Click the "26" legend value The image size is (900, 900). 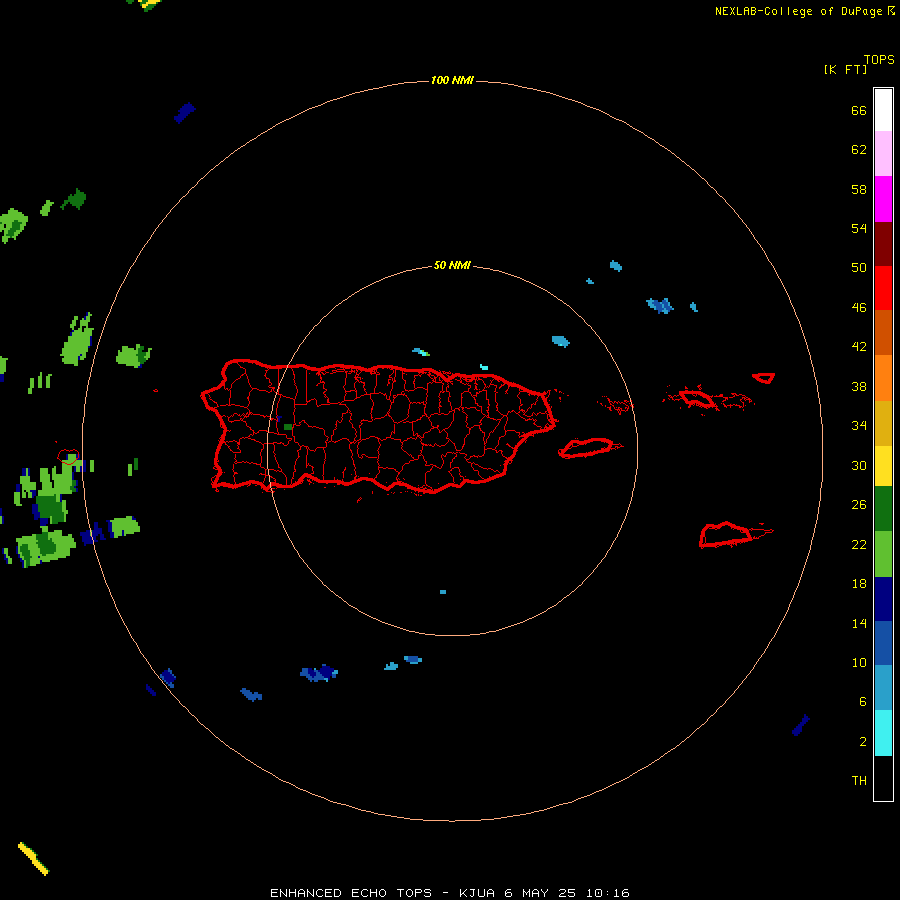859,505
